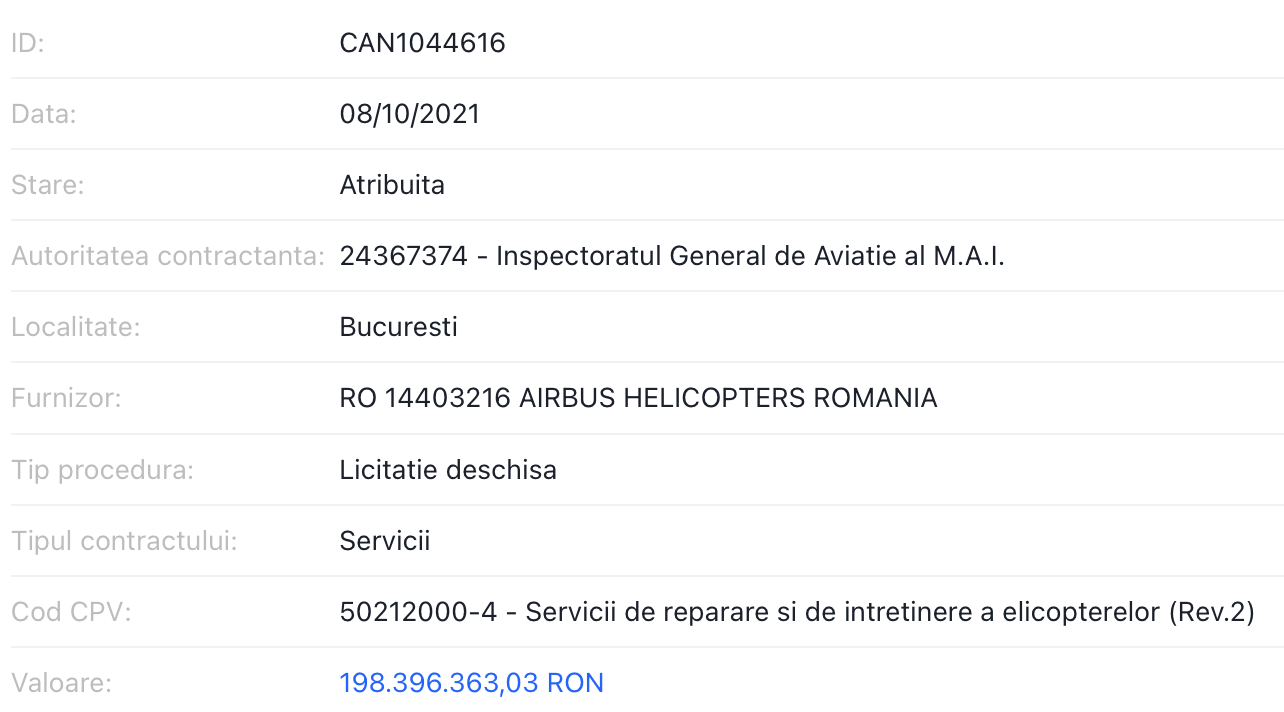Click the date value 08/10/2021
The width and height of the screenshot is (1284, 712).
pyautogui.click(x=409, y=114)
